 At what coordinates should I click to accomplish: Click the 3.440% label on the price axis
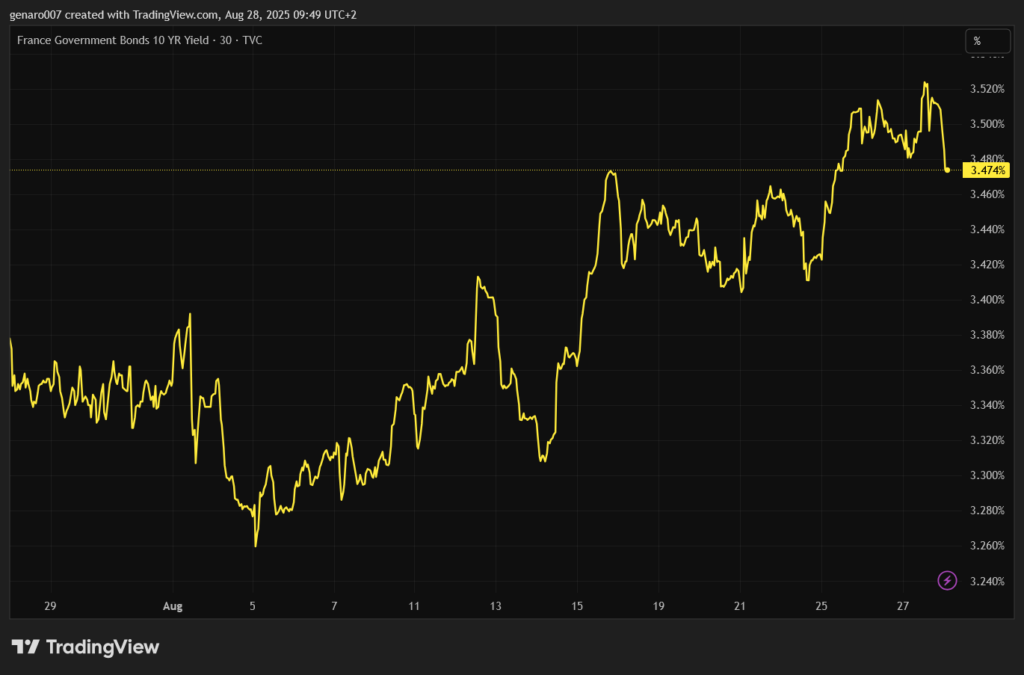987,229
